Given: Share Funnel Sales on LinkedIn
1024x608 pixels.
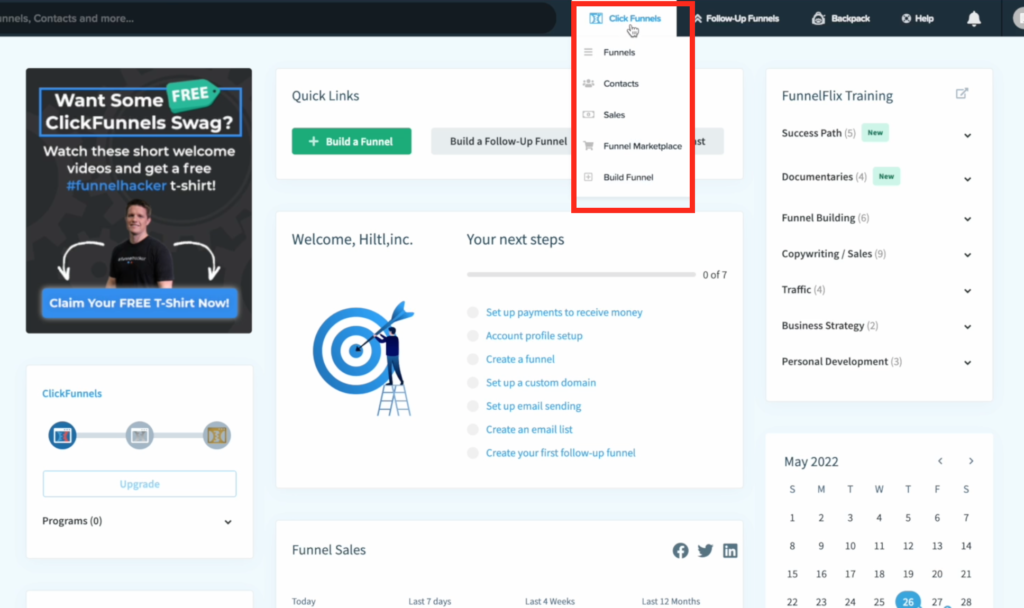Looking at the screenshot, I should point(730,551).
